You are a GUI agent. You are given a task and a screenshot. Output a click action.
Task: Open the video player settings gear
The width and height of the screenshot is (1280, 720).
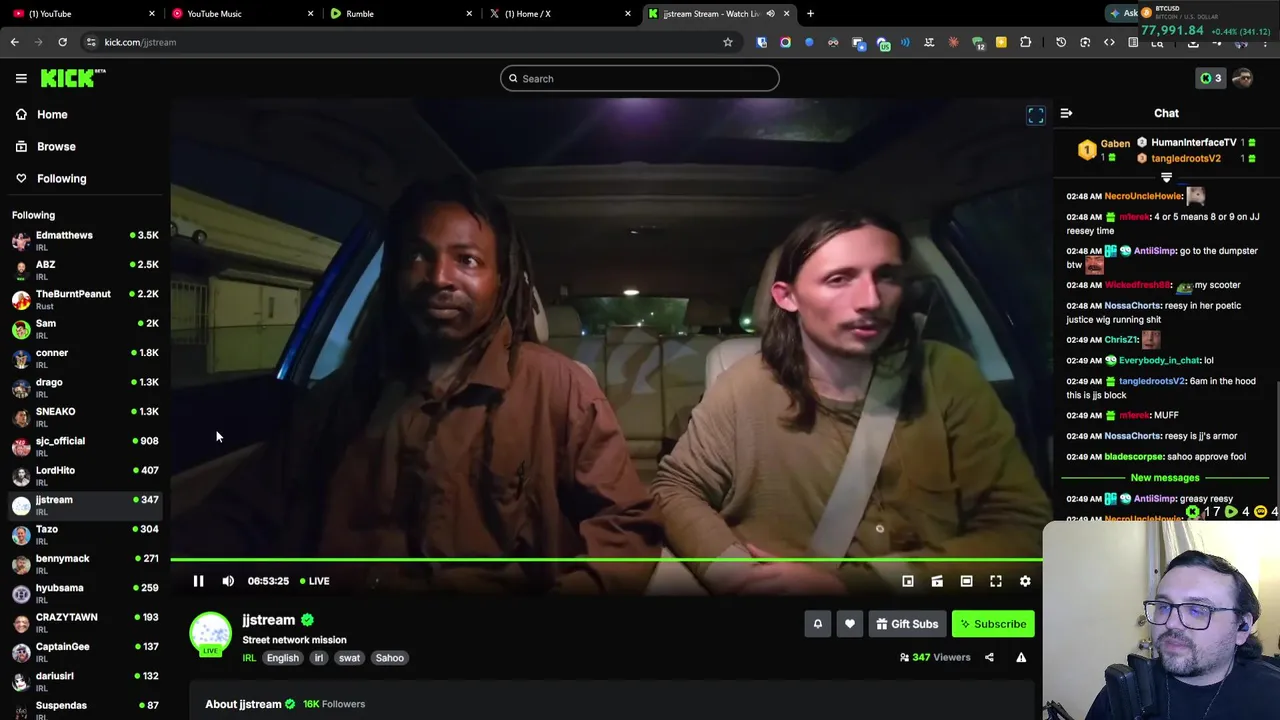[1025, 581]
